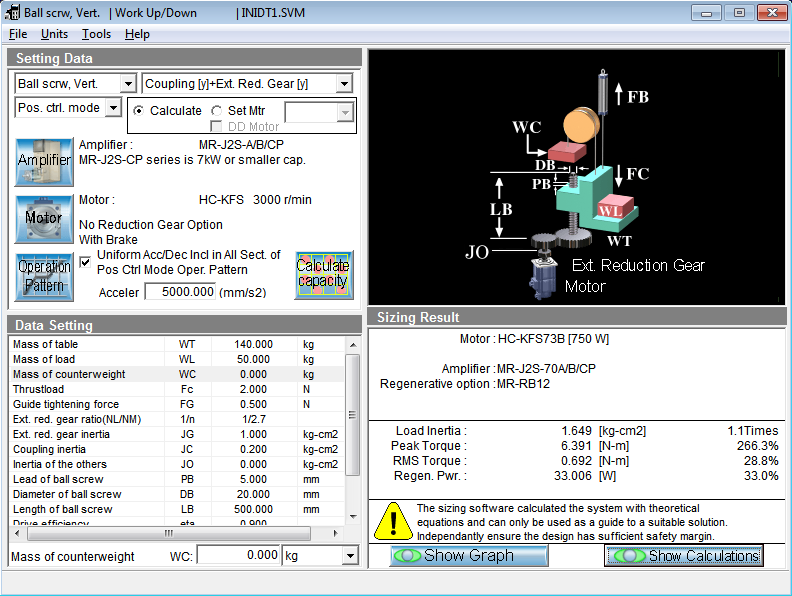Click the data table vertical scrollbar thumb
The width and height of the screenshot is (792, 596).
(x=353, y=415)
